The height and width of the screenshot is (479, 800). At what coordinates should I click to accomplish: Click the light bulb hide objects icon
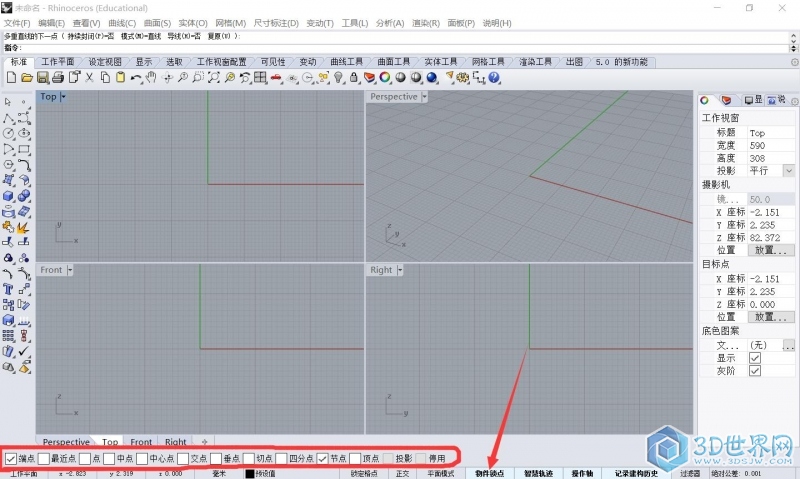(339, 77)
